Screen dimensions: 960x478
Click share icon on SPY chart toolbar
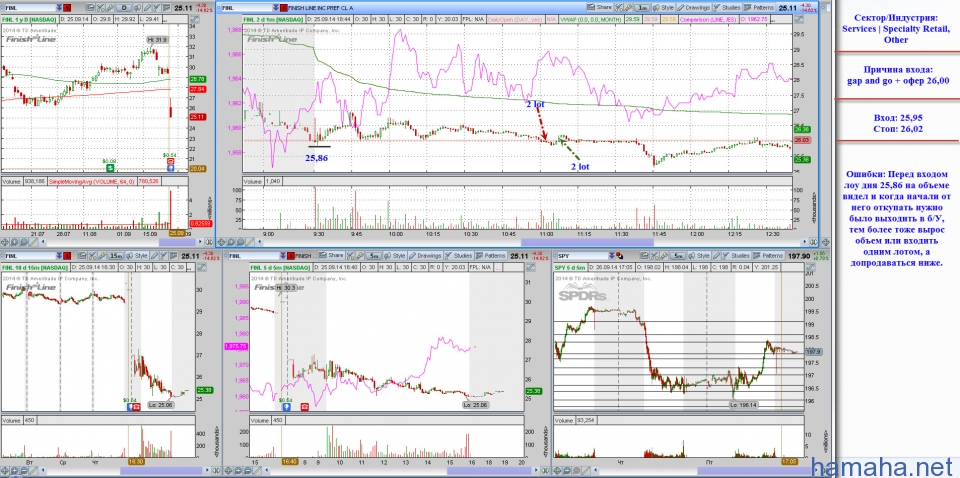tap(644, 256)
